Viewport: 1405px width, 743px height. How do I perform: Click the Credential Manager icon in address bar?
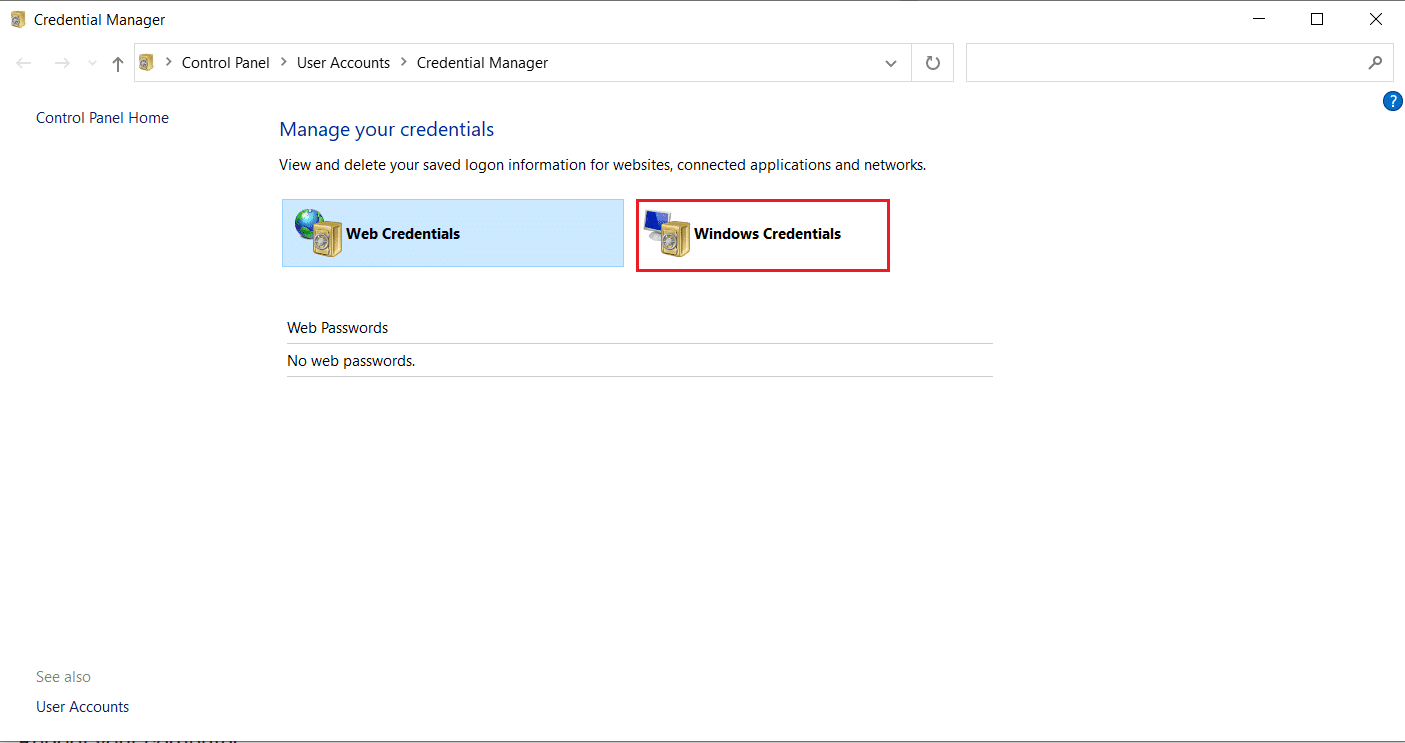[x=146, y=62]
